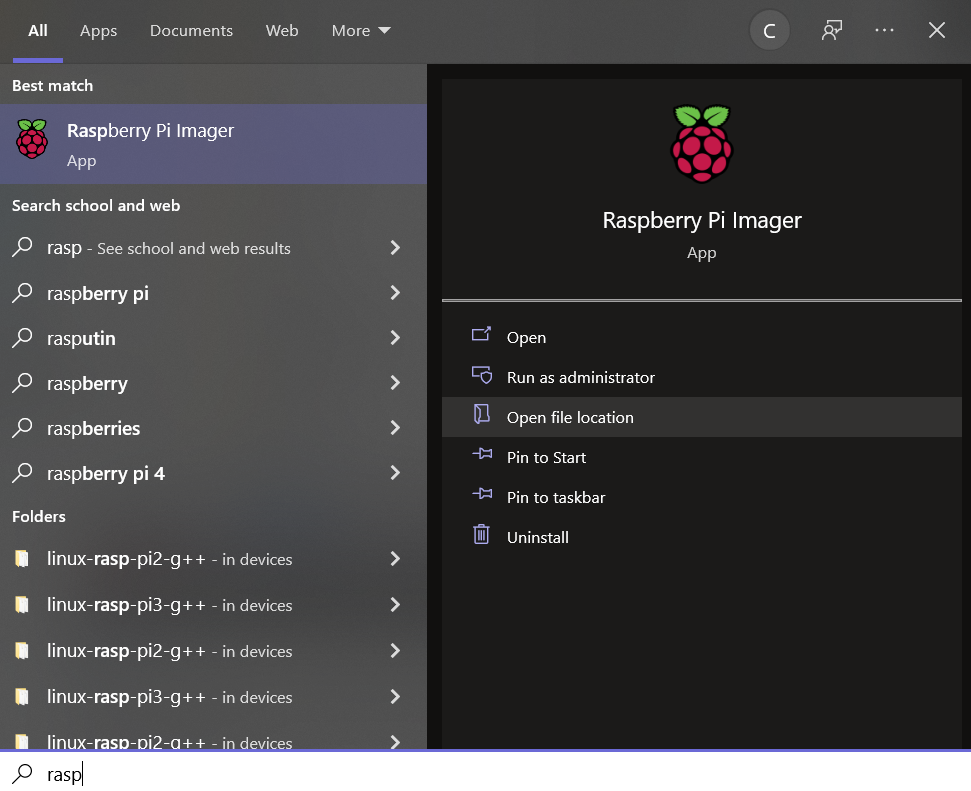Expand the 'raspberry' suggestion arrow

click(x=395, y=383)
